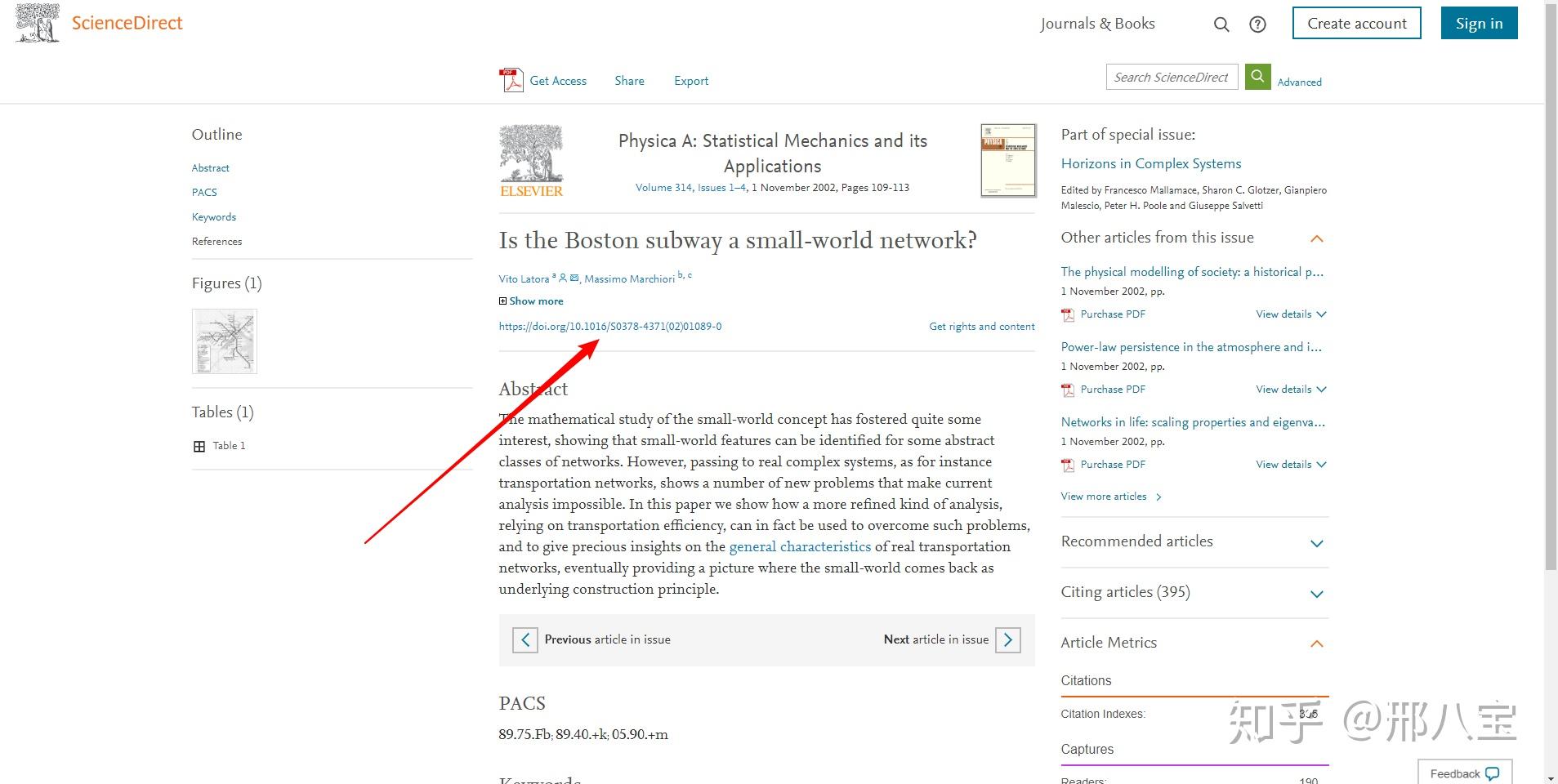Viewport: 1558px width, 784px height.
Task: Click Get rights and content link
Action: pos(982,327)
